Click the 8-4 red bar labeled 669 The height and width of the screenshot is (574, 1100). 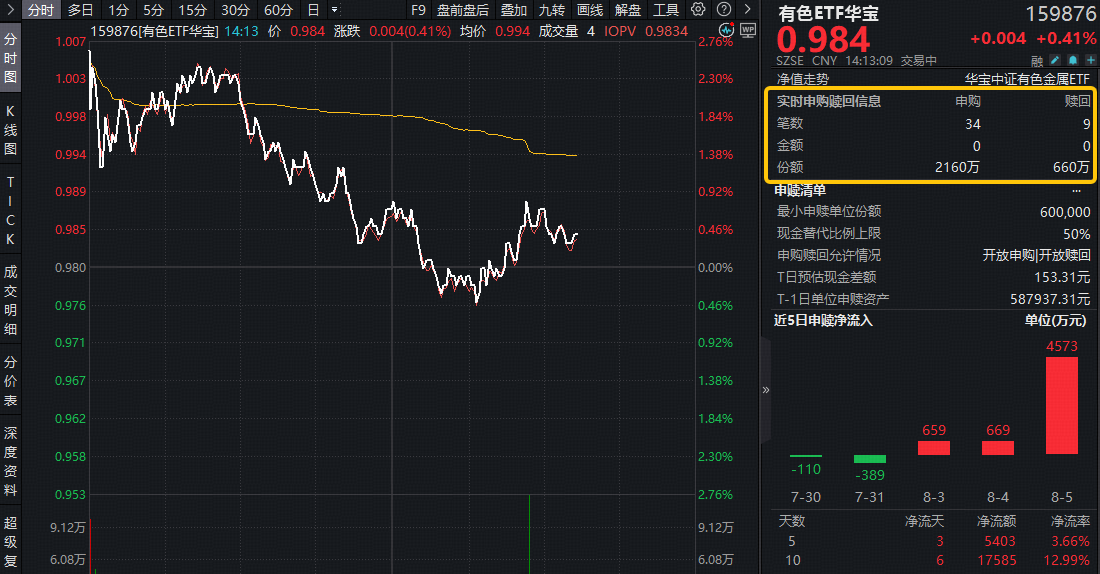point(998,448)
